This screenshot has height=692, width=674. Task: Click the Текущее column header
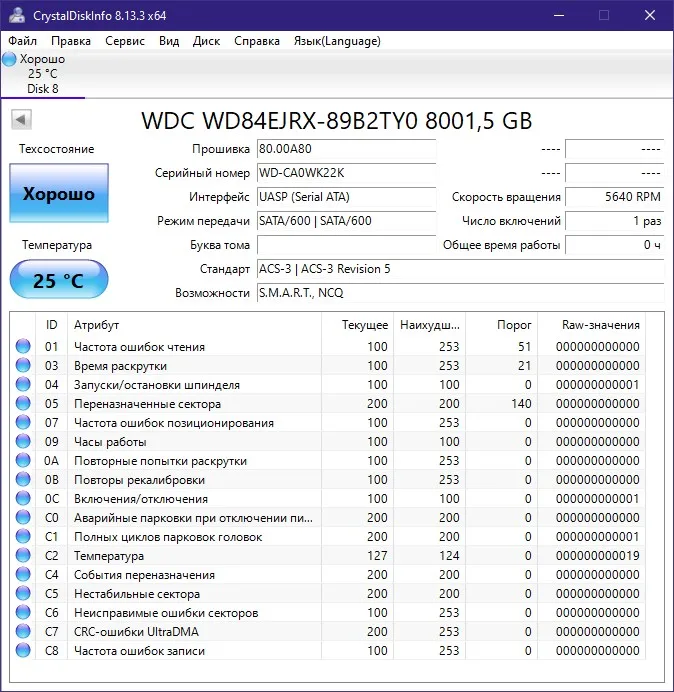click(x=358, y=325)
